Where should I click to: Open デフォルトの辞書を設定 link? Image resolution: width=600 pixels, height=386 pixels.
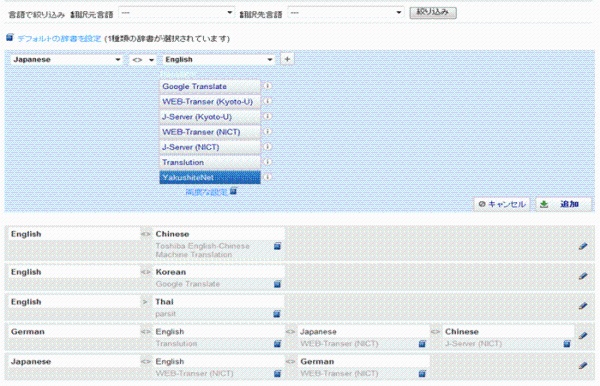pyautogui.click(x=59, y=39)
